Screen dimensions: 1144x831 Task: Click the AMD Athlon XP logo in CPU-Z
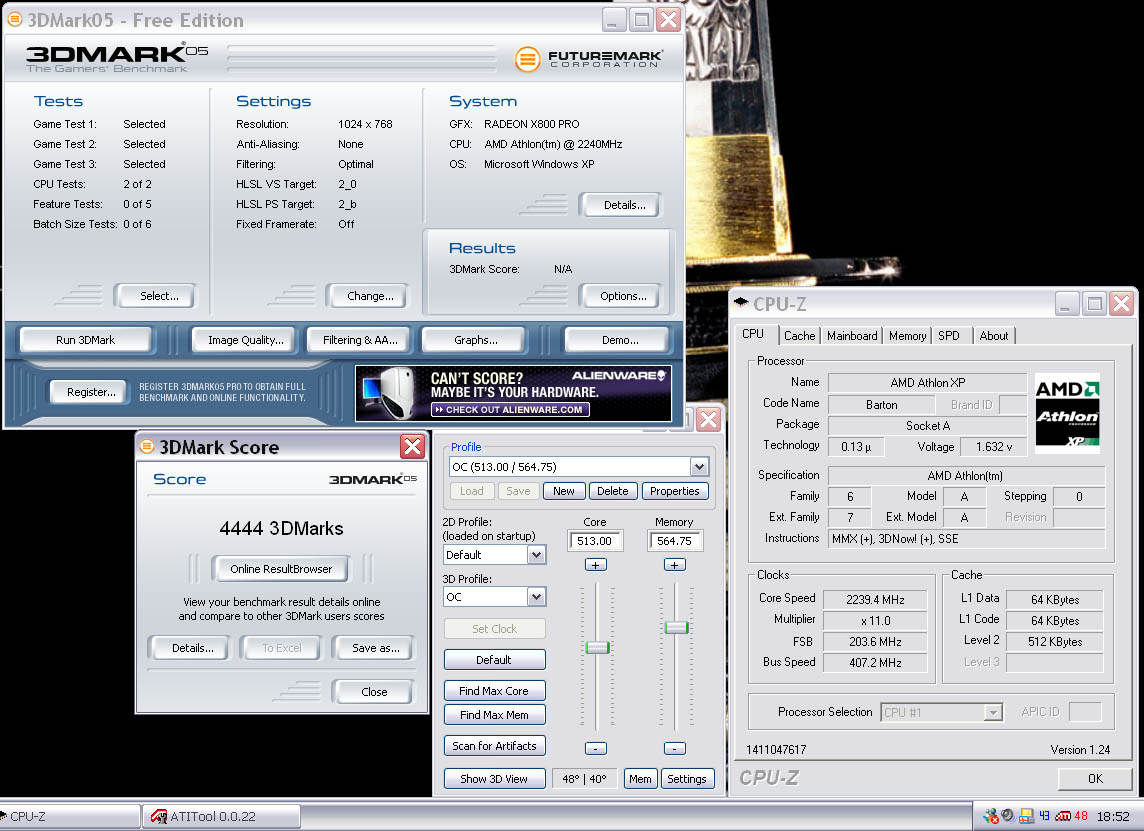pyautogui.click(x=1067, y=413)
